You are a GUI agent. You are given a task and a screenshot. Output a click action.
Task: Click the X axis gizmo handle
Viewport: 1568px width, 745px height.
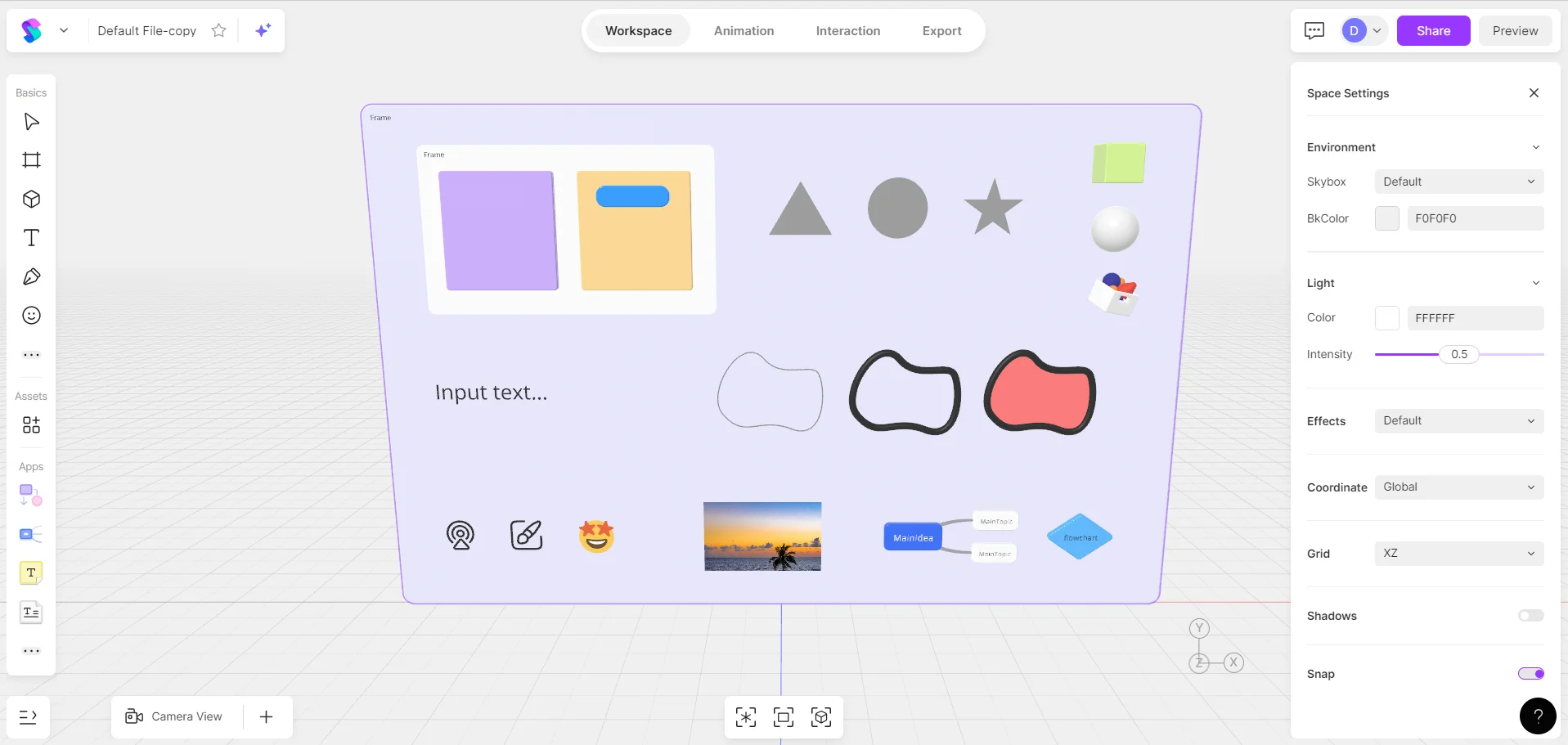coord(1233,662)
